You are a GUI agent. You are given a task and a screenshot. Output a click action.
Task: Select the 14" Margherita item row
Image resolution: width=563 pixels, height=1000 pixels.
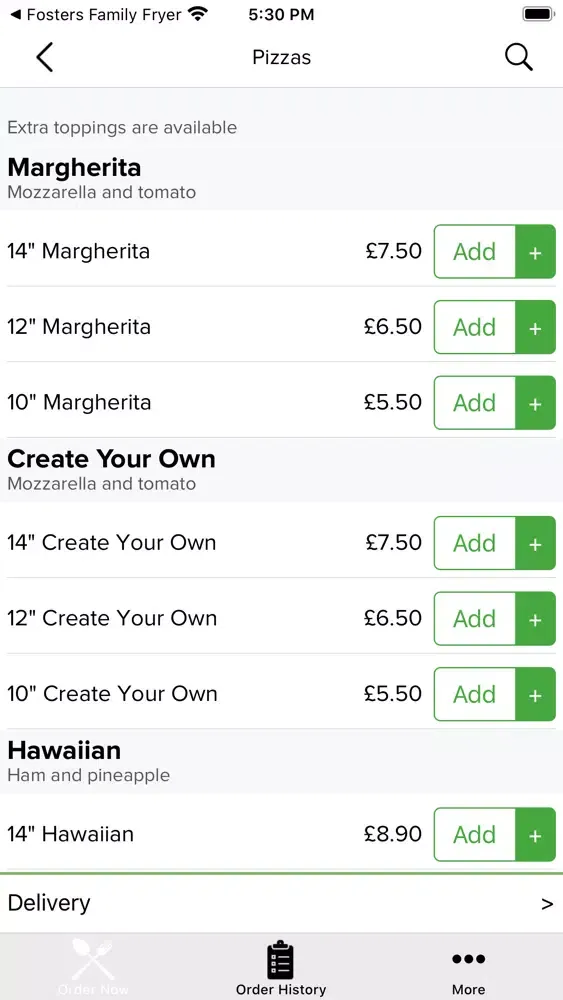pos(281,251)
